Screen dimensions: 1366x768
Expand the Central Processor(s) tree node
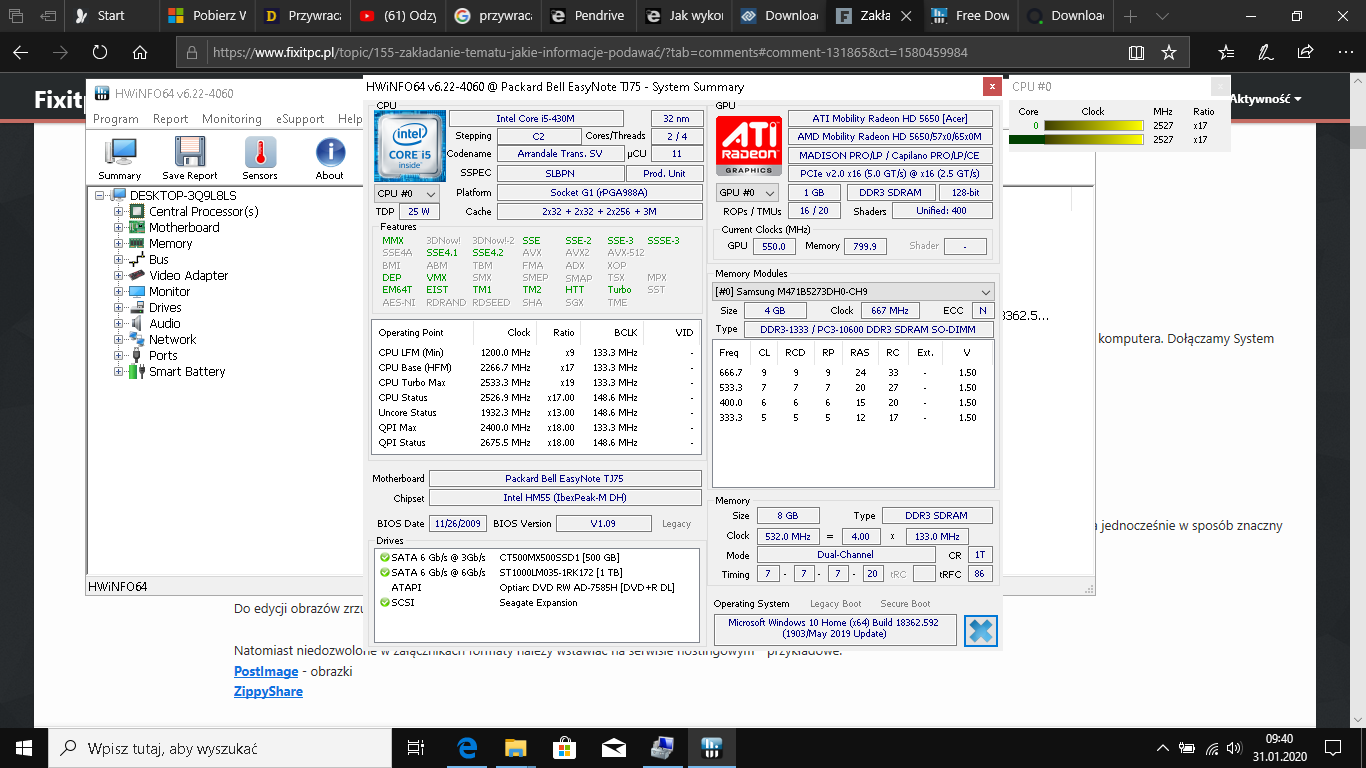coord(119,212)
